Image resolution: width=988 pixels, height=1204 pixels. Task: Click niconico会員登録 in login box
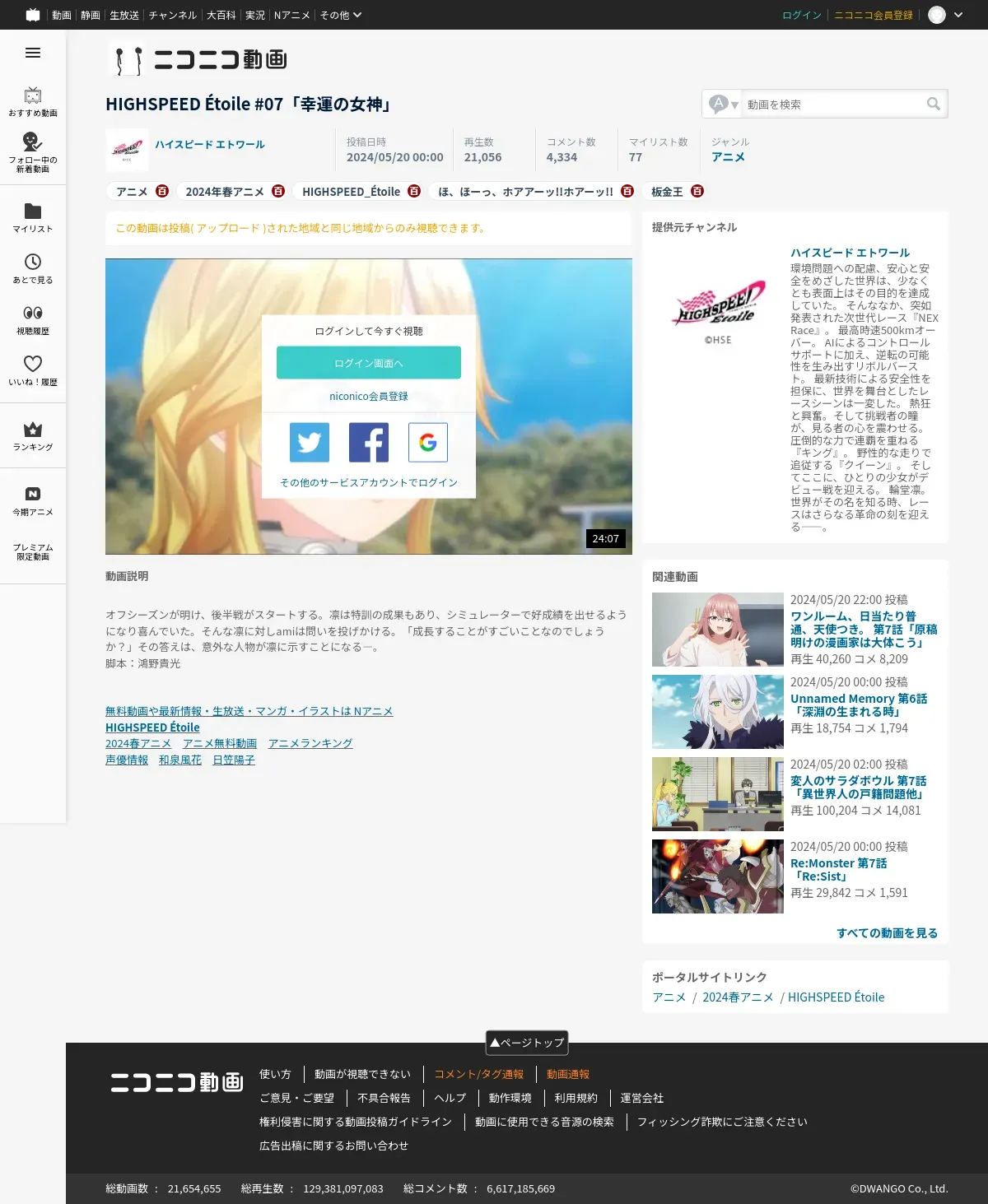(369, 396)
